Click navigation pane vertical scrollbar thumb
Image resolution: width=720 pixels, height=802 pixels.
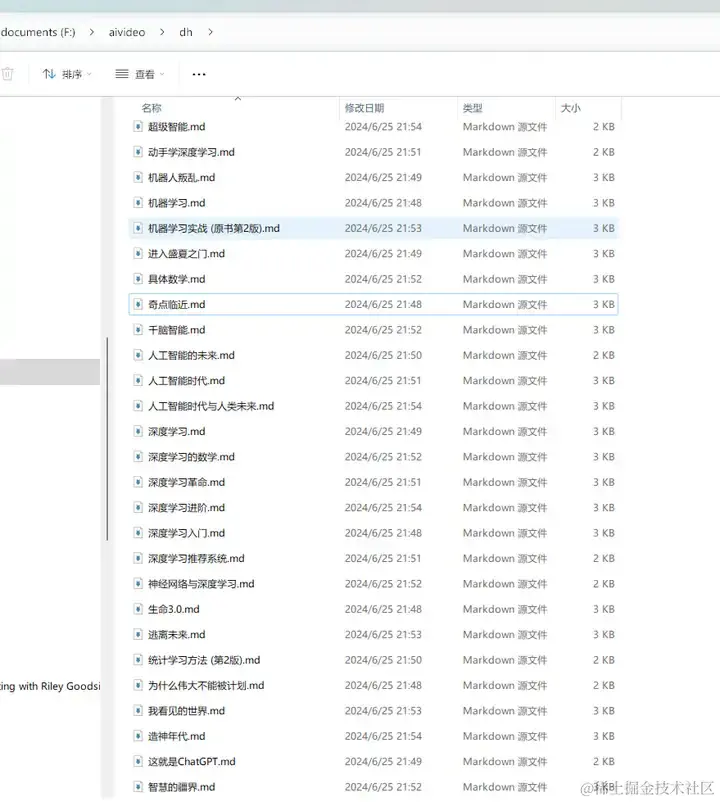point(107,438)
